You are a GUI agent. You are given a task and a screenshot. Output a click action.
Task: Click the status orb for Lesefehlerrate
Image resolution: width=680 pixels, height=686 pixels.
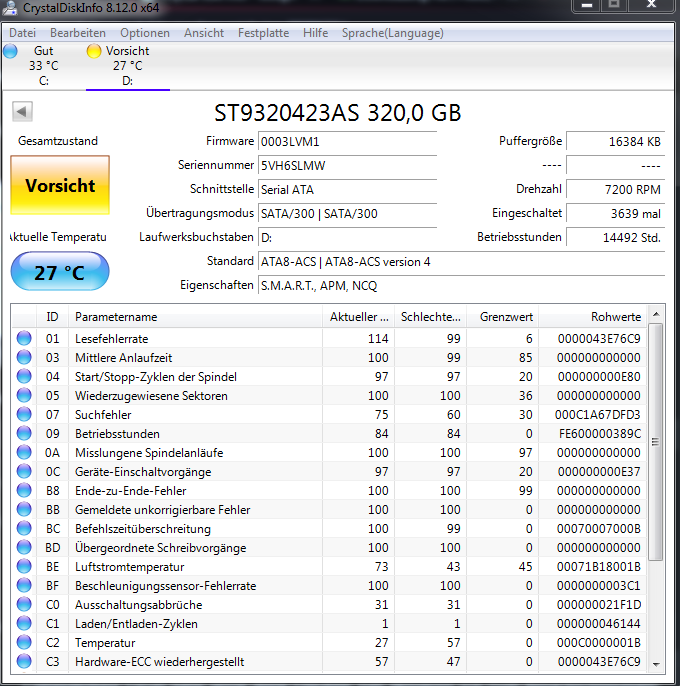coord(24,338)
